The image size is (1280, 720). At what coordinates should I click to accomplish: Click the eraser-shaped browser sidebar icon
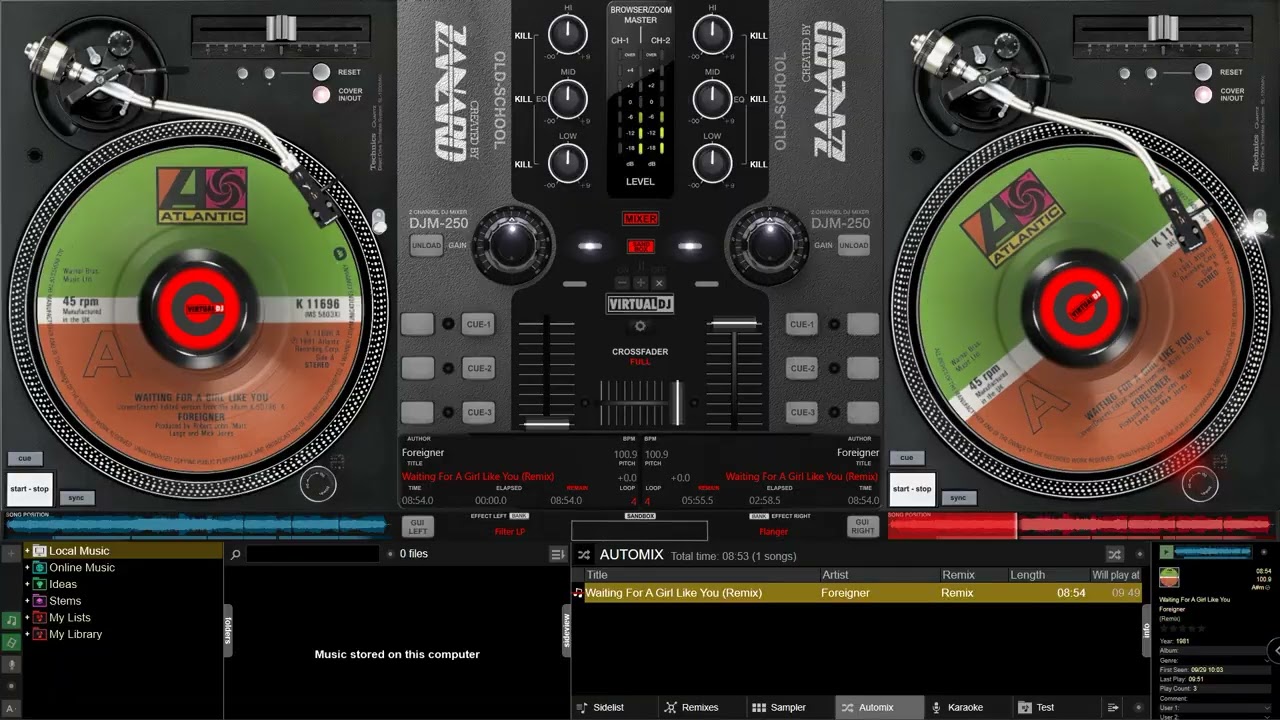pos(11,642)
